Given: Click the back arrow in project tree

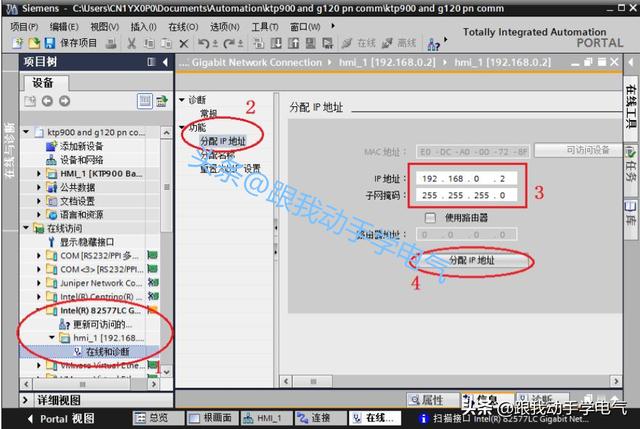Looking at the screenshot, I should 47,101.
